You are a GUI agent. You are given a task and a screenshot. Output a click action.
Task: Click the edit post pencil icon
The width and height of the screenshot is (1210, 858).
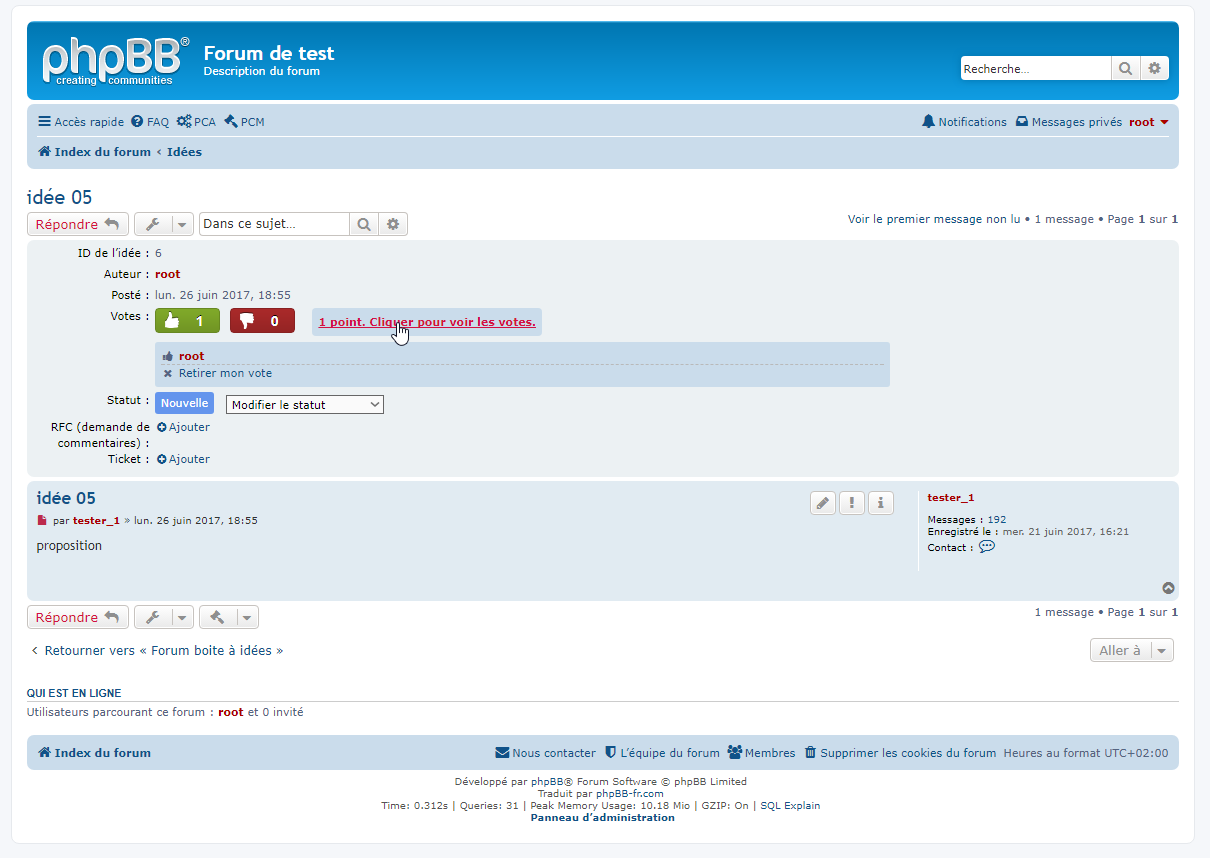tap(823, 503)
